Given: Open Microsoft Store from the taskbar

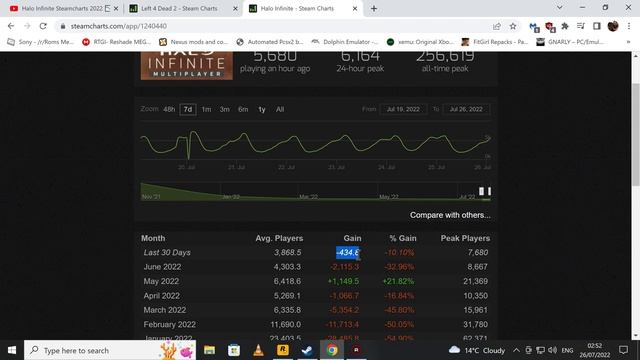Looking at the screenshot, I should (x=234, y=350).
